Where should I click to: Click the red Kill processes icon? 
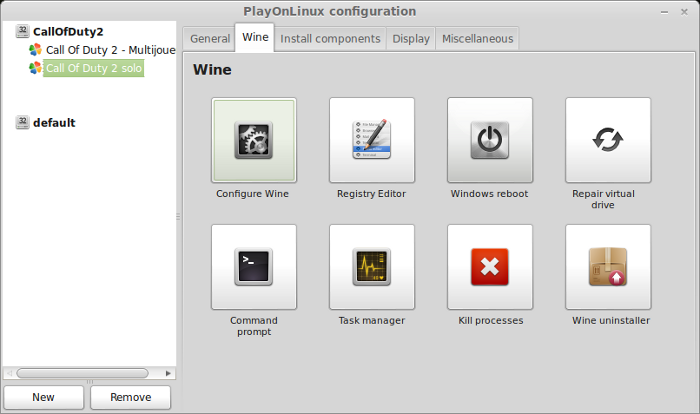click(x=490, y=267)
